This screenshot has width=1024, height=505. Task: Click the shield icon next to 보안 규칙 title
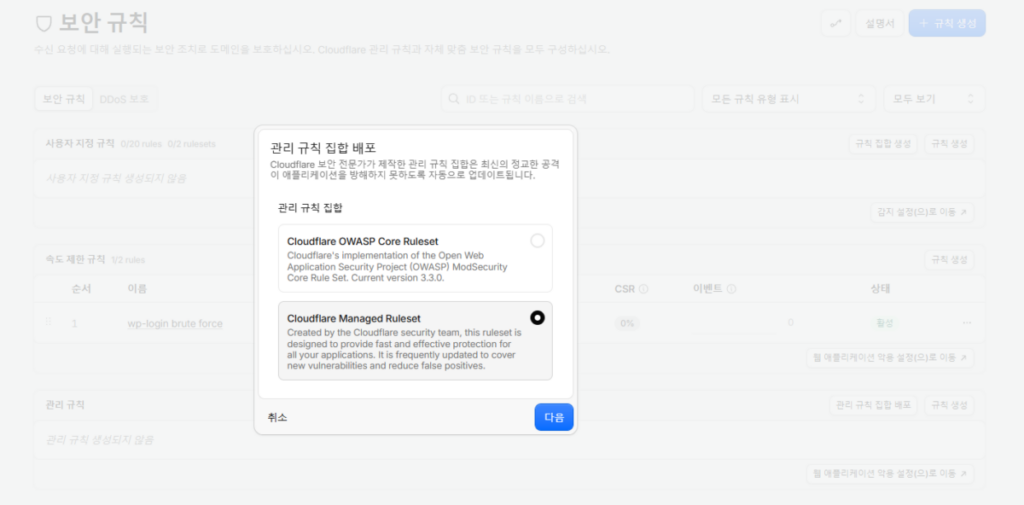tap(44, 24)
